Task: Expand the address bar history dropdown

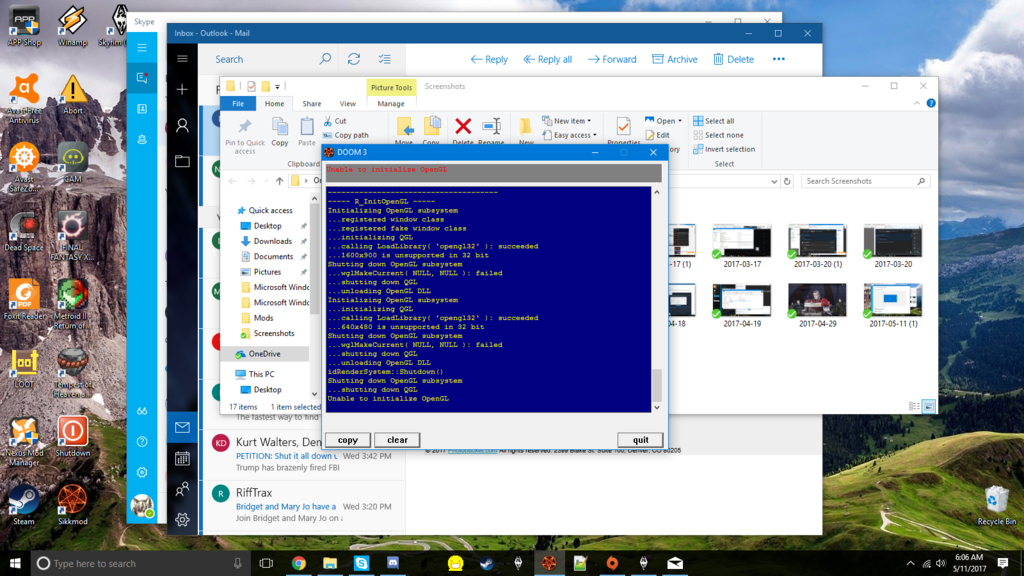Action: tap(774, 182)
